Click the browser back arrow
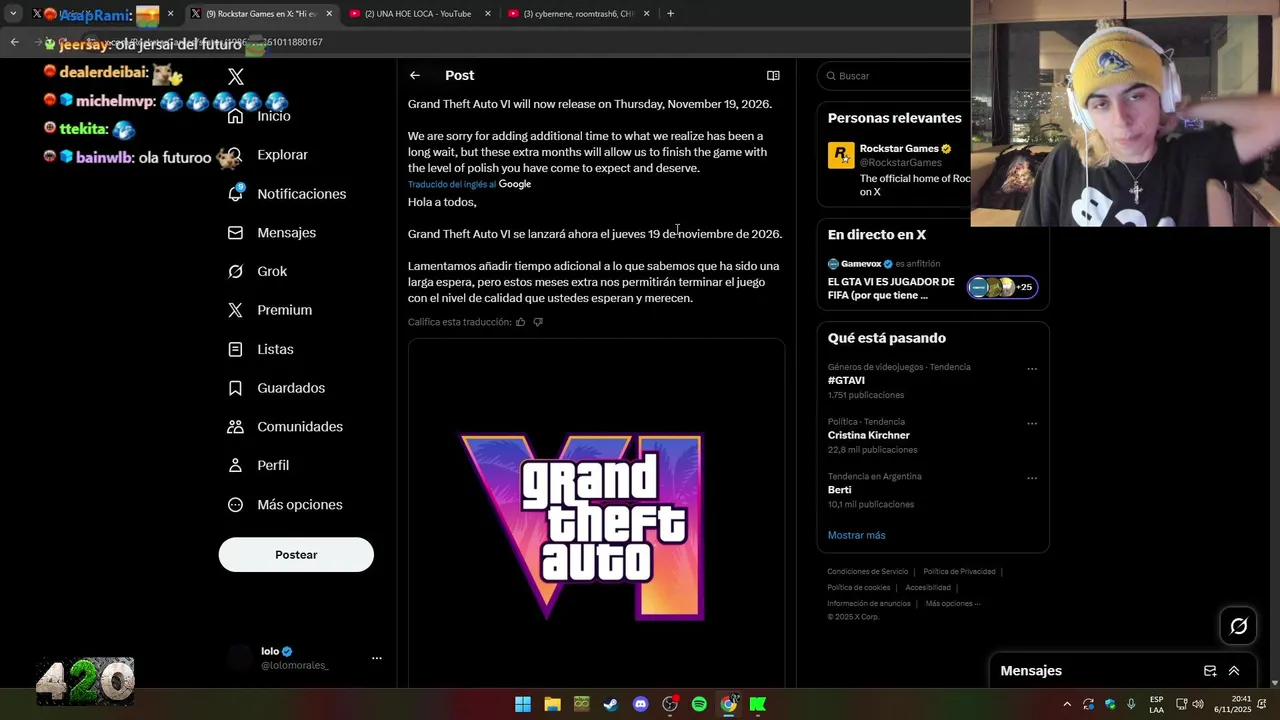Viewport: 1280px width, 720px height. point(14,42)
